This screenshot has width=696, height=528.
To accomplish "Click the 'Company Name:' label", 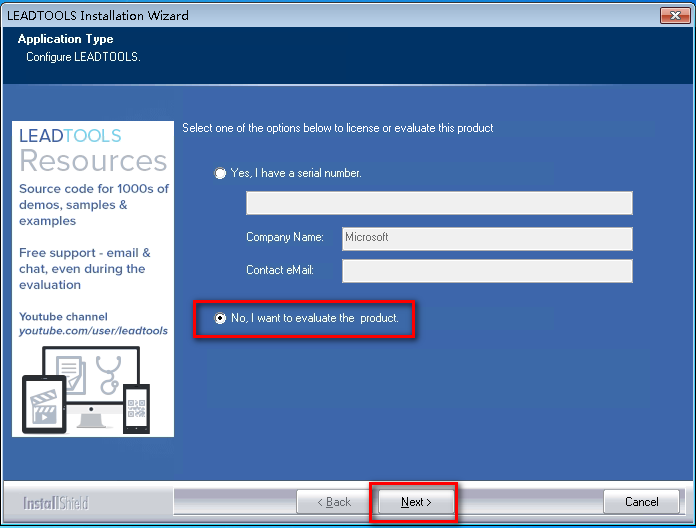I will point(285,237).
